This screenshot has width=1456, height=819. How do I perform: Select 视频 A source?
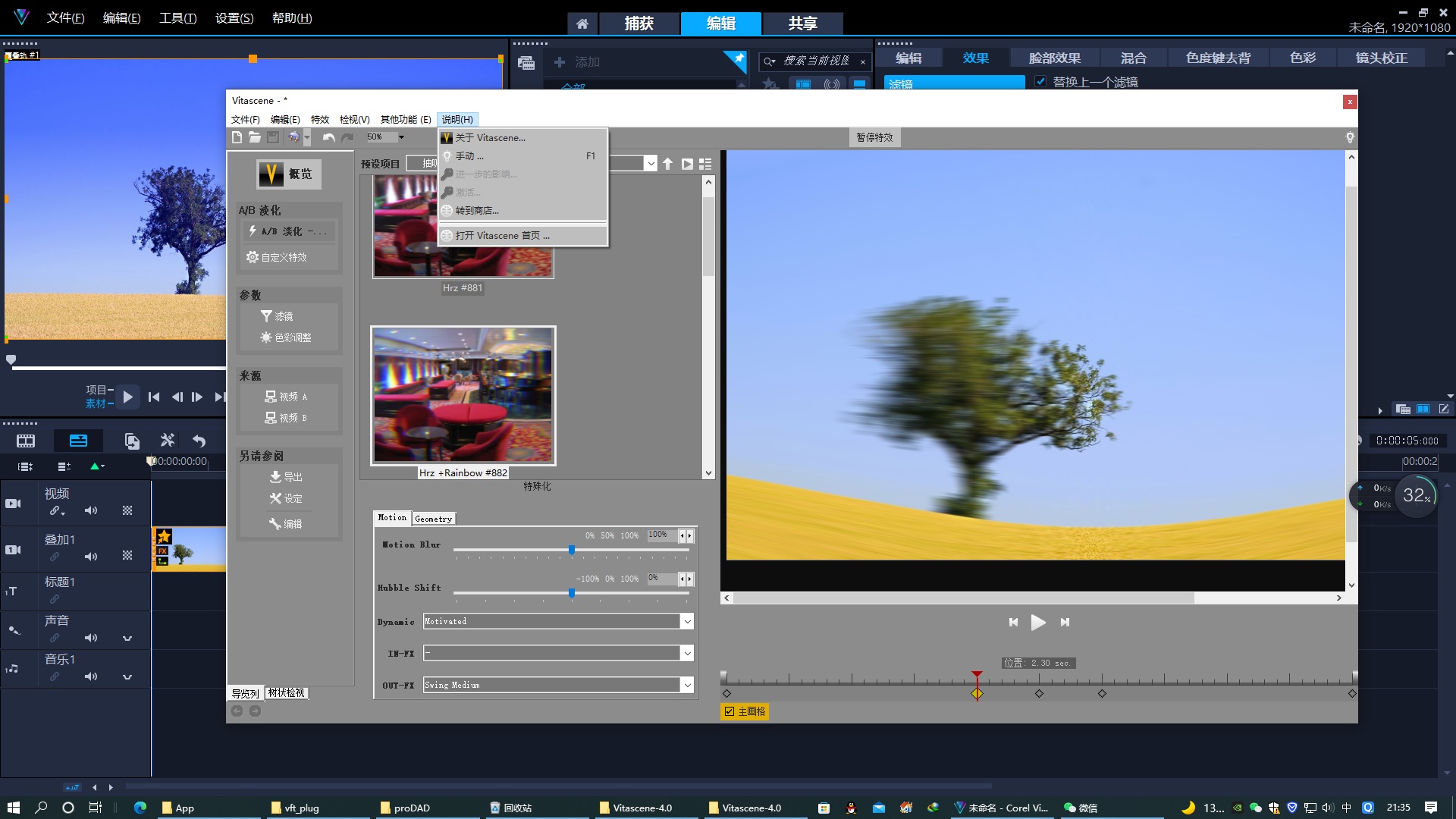pyautogui.click(x=286, y=397)
